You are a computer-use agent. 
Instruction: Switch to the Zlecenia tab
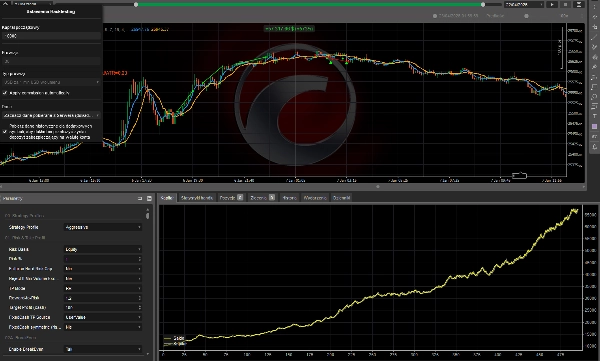pyautogui.click(x=262, y=198)
